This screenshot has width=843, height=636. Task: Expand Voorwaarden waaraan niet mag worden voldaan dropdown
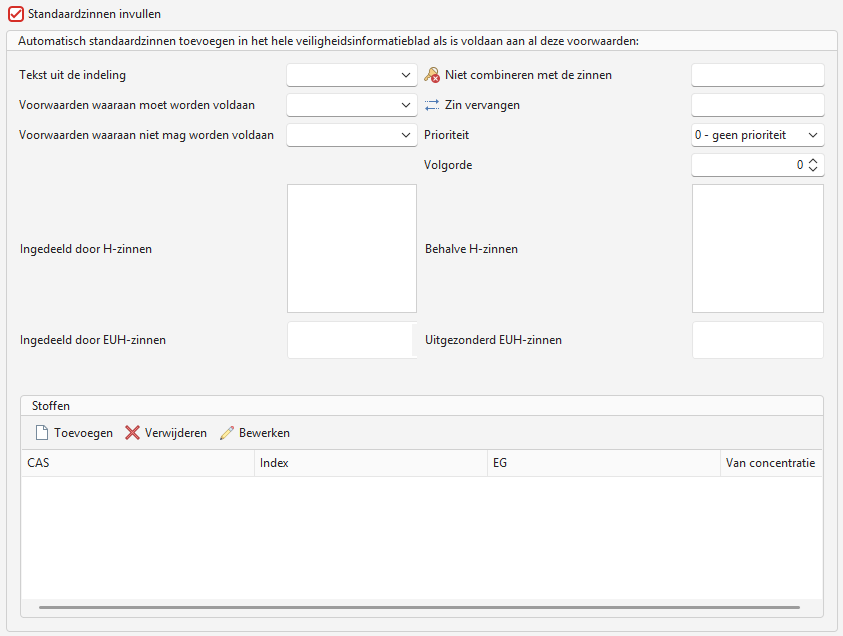tap(352, 135)
